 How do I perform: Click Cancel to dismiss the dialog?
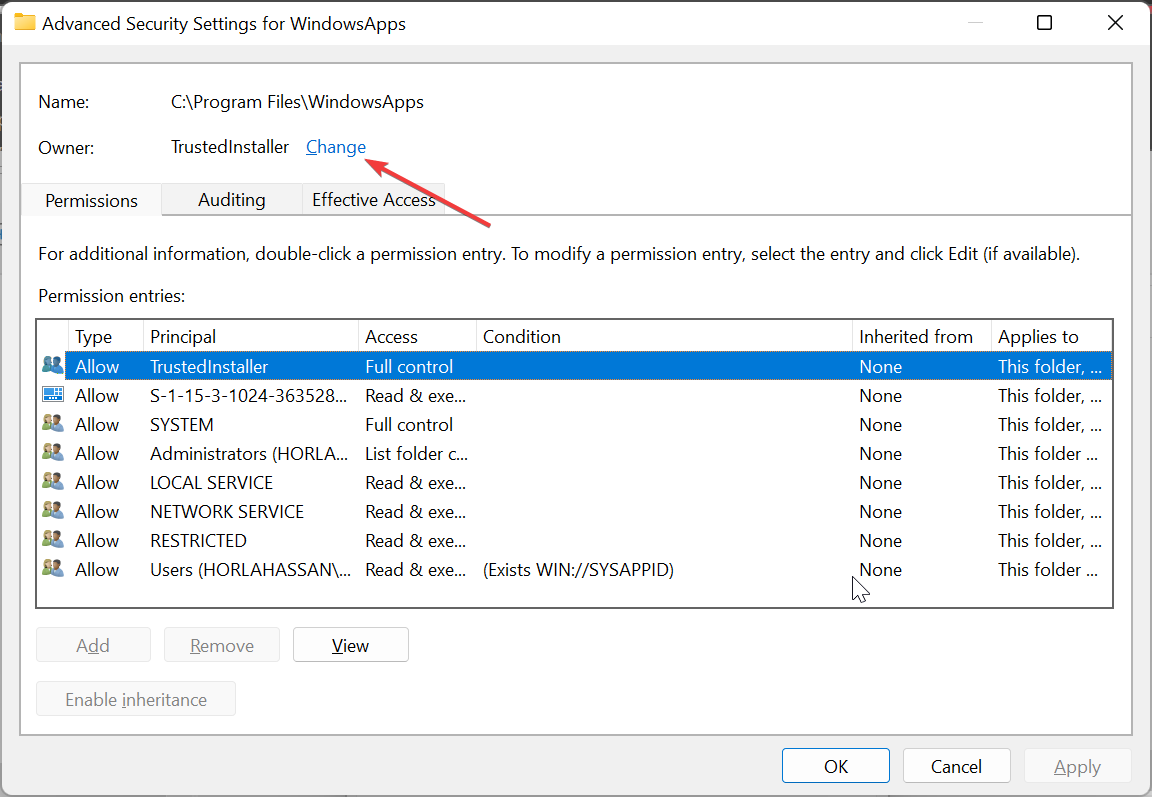(956, 766)
